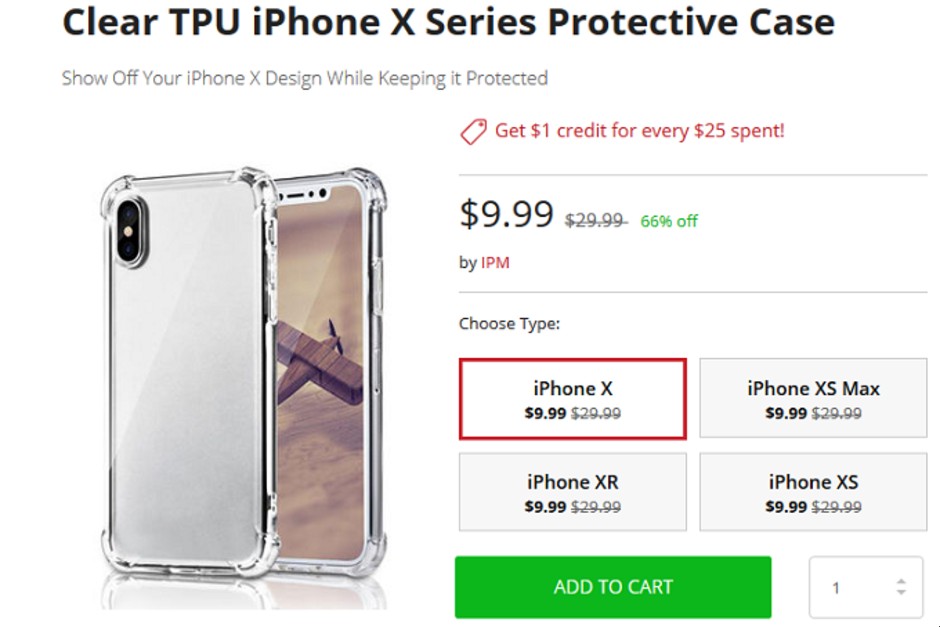
Task: Click the "Get $1 credit" promo text
Action: tap(640, 131)
